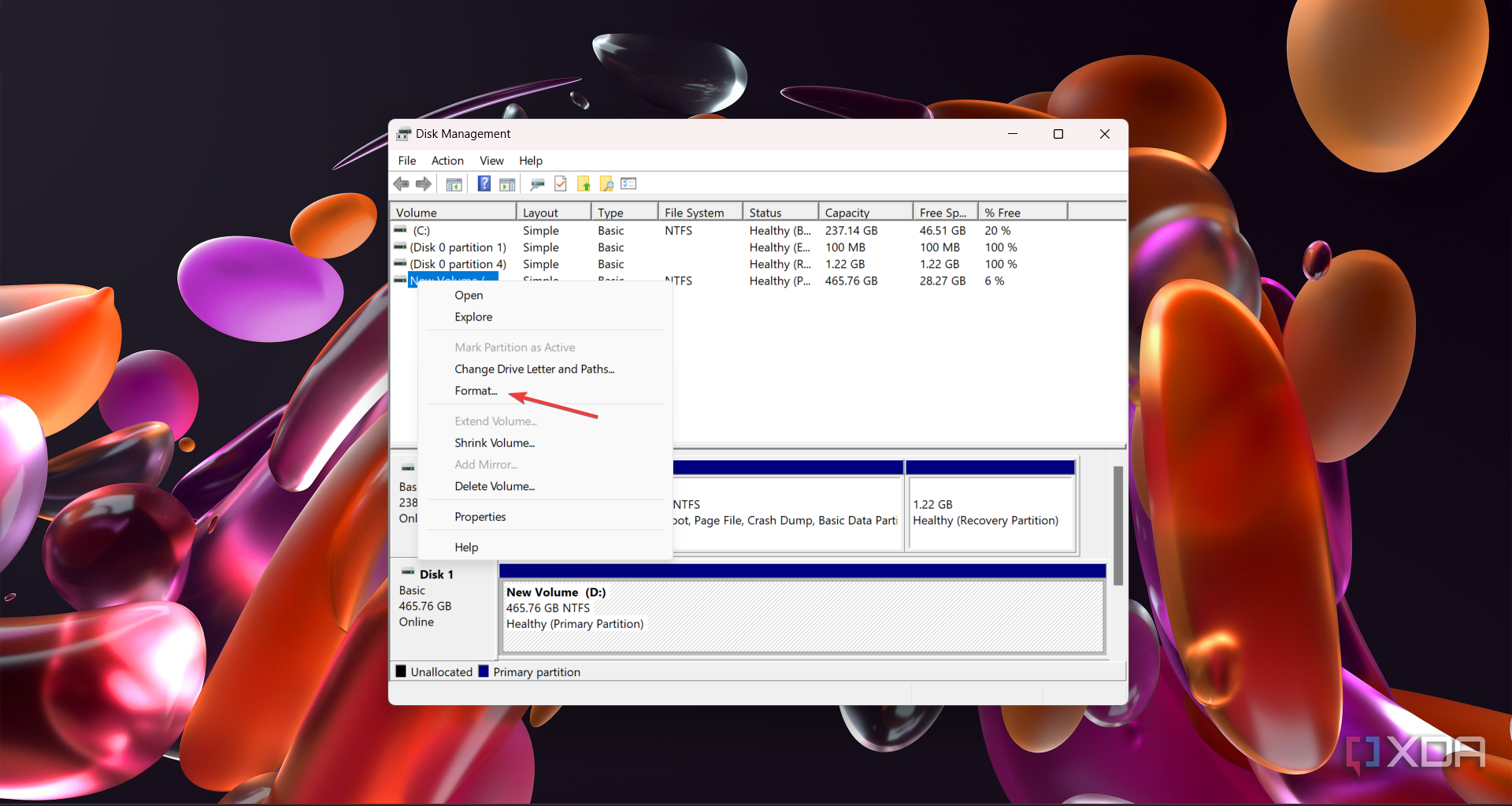Open Help via the blue question mark icon
This screenshot has height=806, width=1512.
(484, 184)
